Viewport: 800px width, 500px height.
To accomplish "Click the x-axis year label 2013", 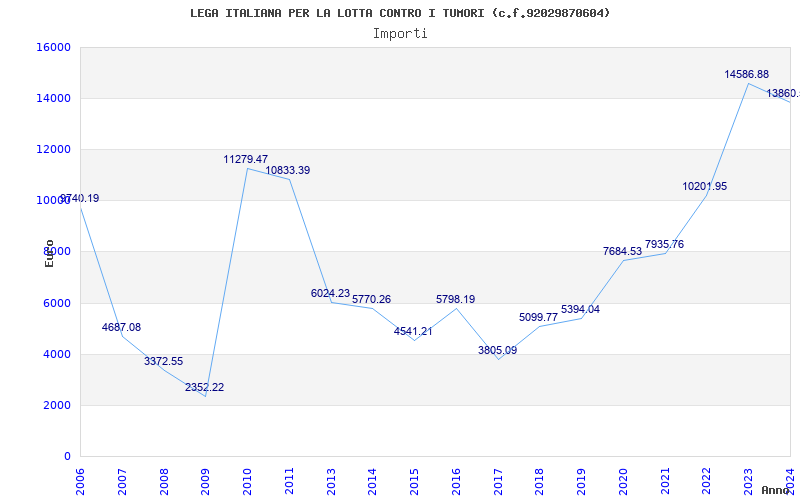I will click(x=331, y=482).
